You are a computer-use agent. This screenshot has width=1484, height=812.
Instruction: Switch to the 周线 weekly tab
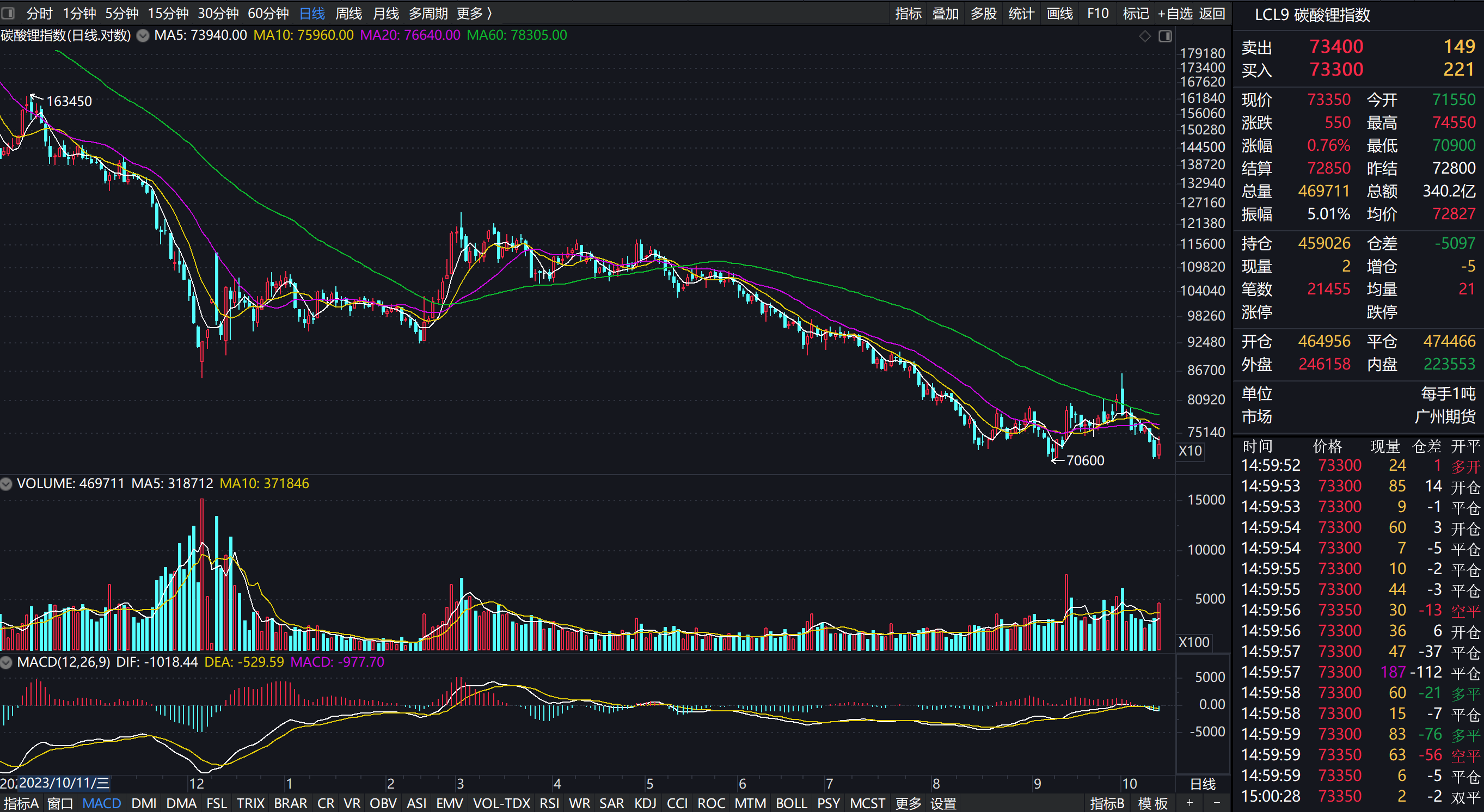tap(348, 13)
